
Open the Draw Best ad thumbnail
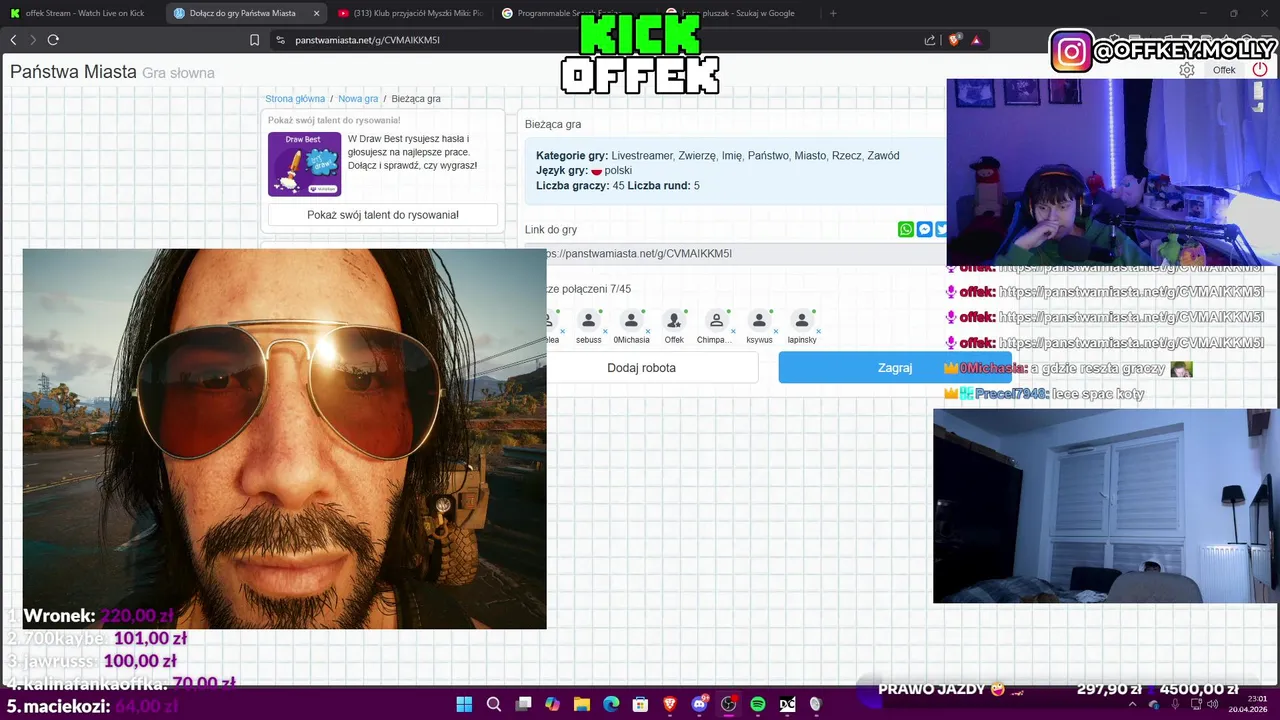click(x=304, y=164)
